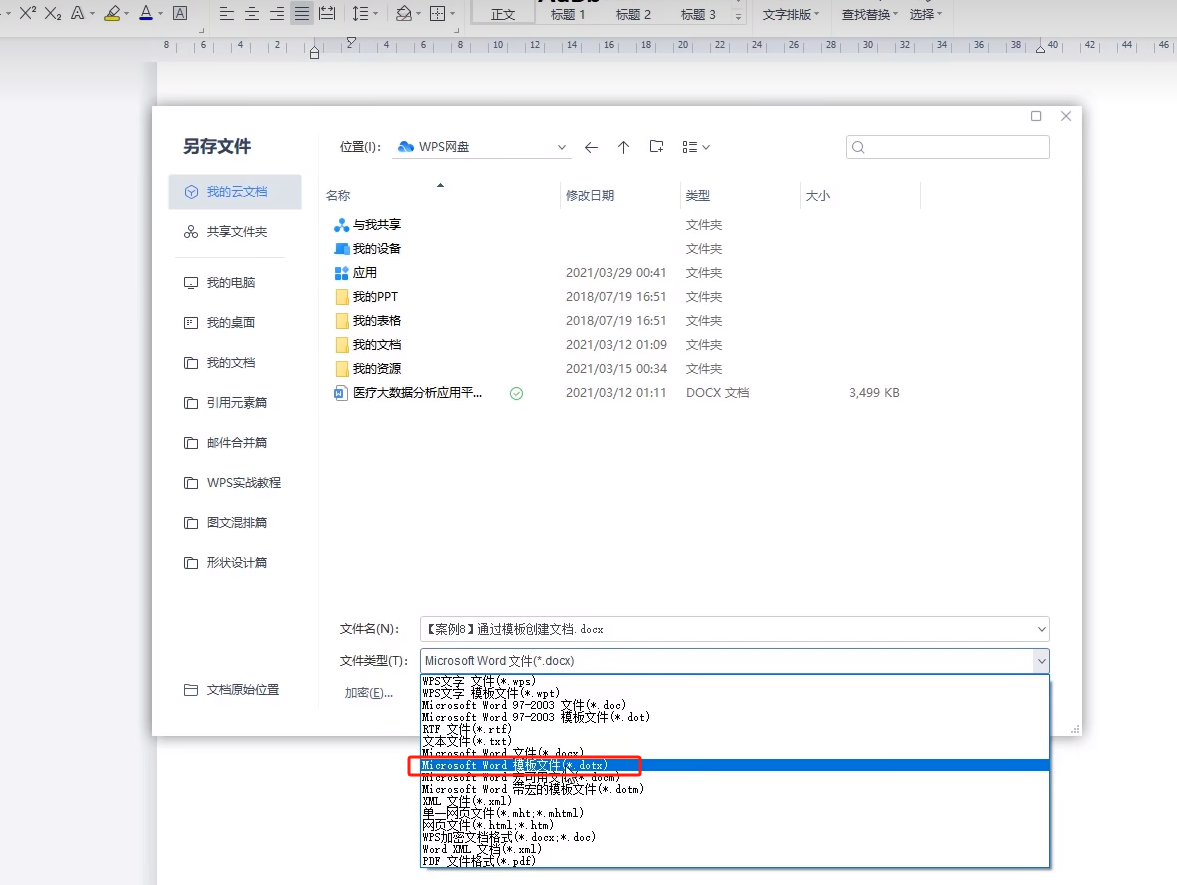This screenshot has height=885, width=1177.
Task: Select the 与我共享 folder
Action: 368,225
